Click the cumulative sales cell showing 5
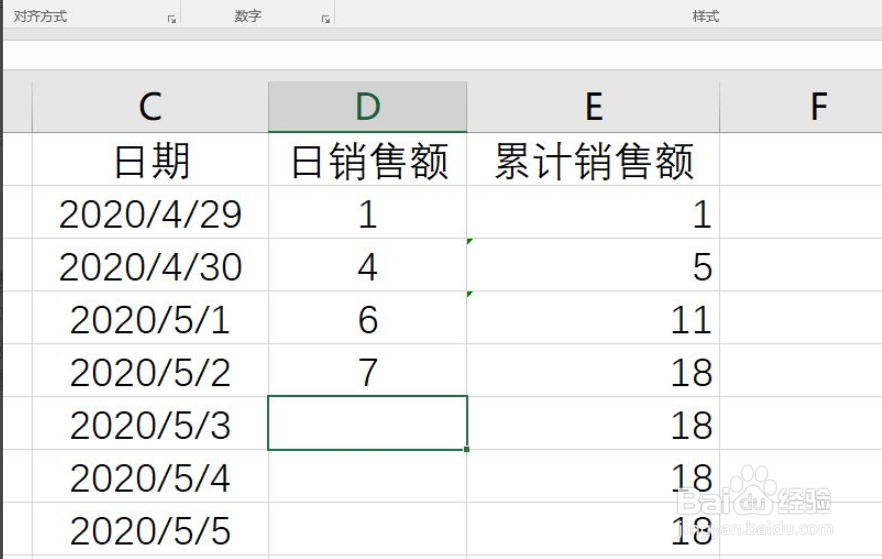882x559 pixels. click(593, 265)
